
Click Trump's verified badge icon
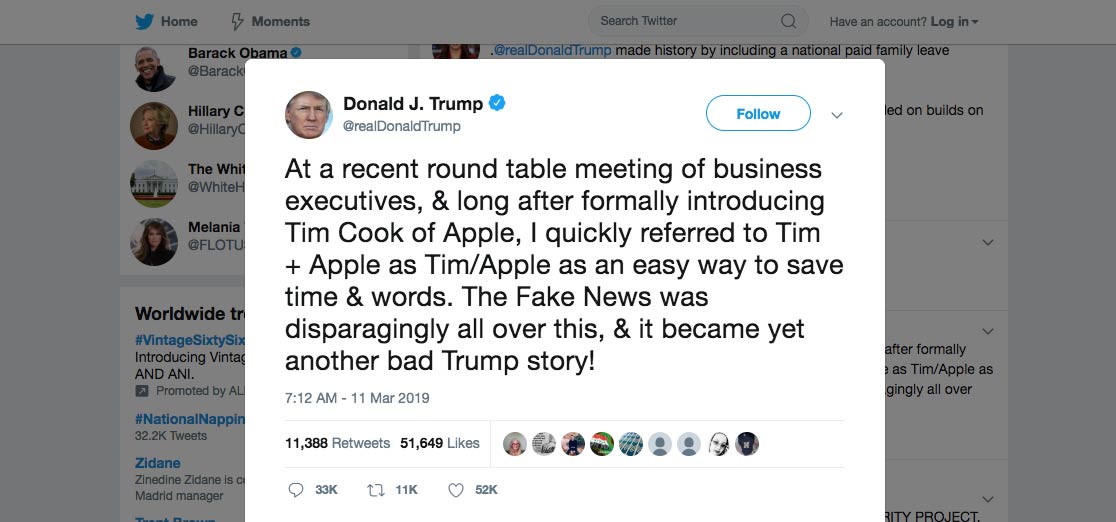(x=497, y=104)
